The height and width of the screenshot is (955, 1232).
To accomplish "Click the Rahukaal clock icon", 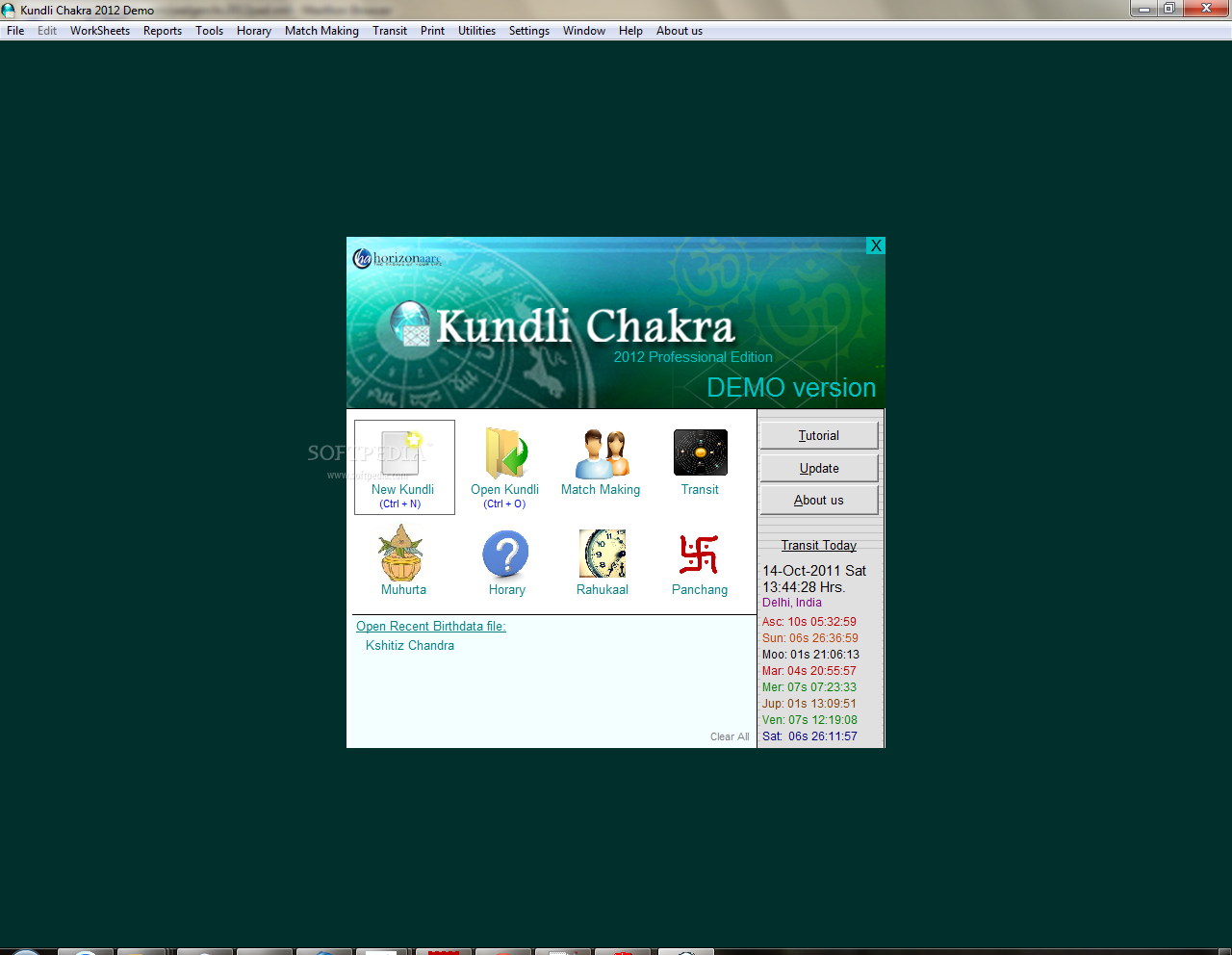I will (603, 554).
